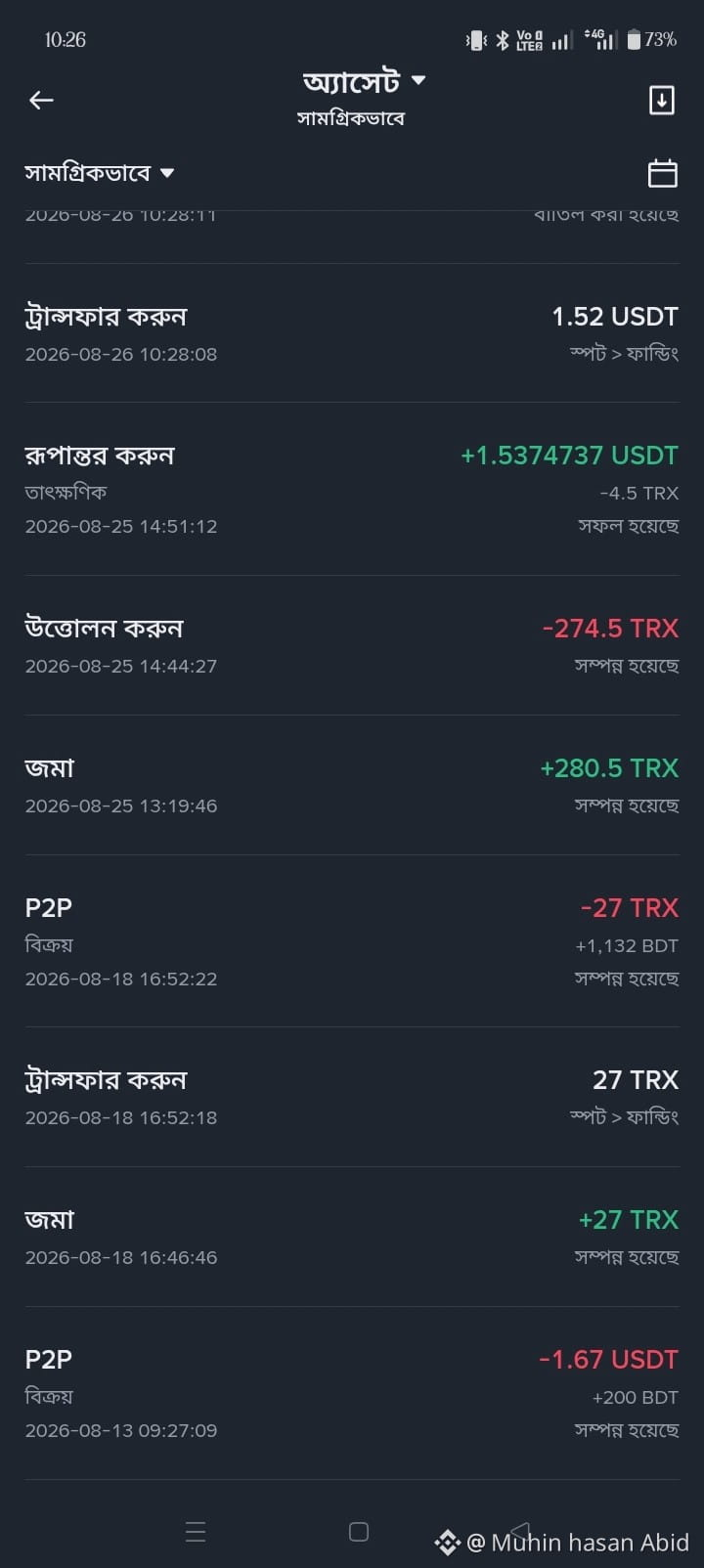Screen dimensions: 704x1568
Task: Tap Android back triangle icon
Action: tap(520, 1531)
